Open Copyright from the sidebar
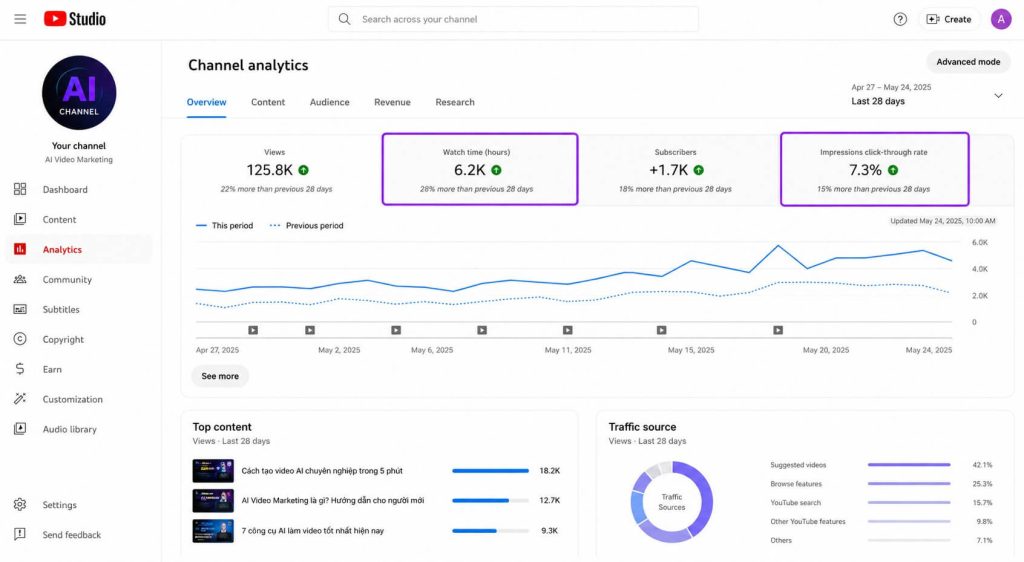 point(78,339)
